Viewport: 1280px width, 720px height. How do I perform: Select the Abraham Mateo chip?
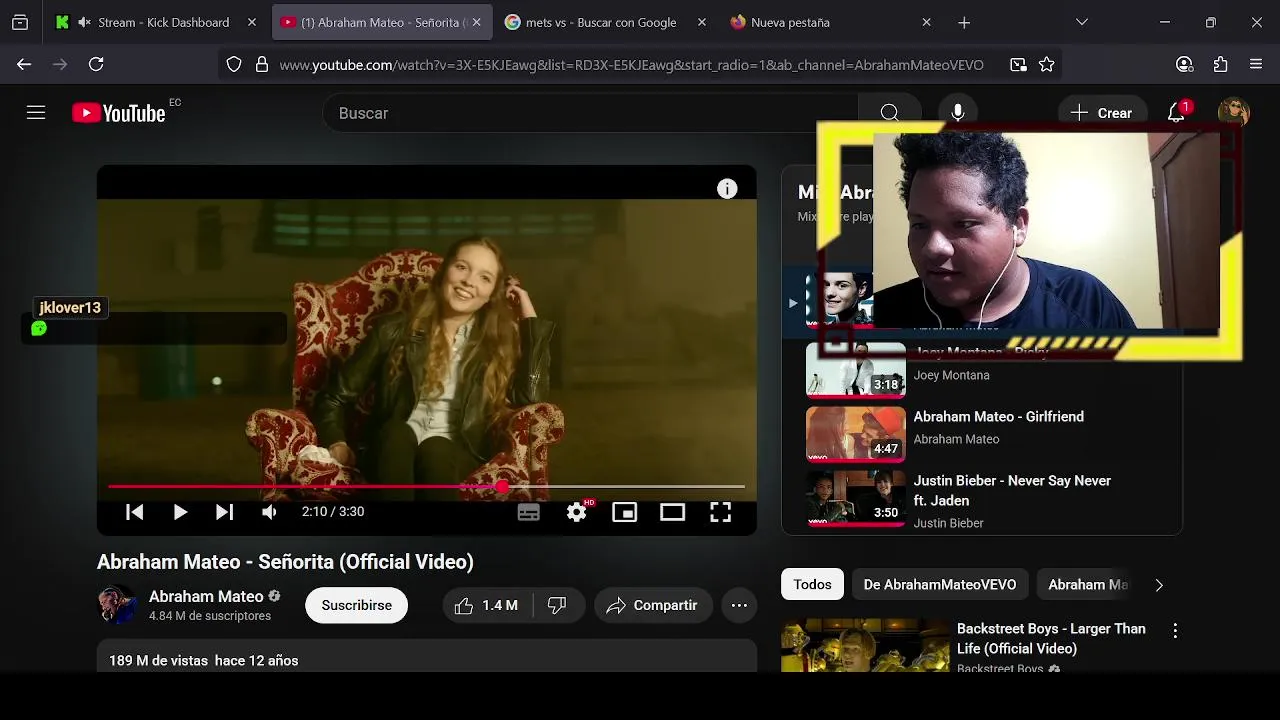click(1087, 584)
